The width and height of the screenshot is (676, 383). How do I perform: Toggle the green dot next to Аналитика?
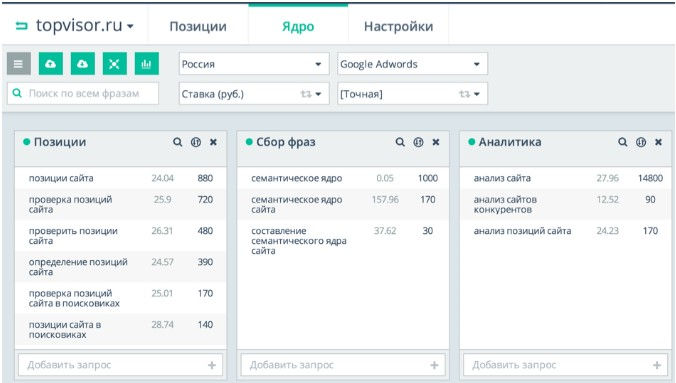(472, 142)
